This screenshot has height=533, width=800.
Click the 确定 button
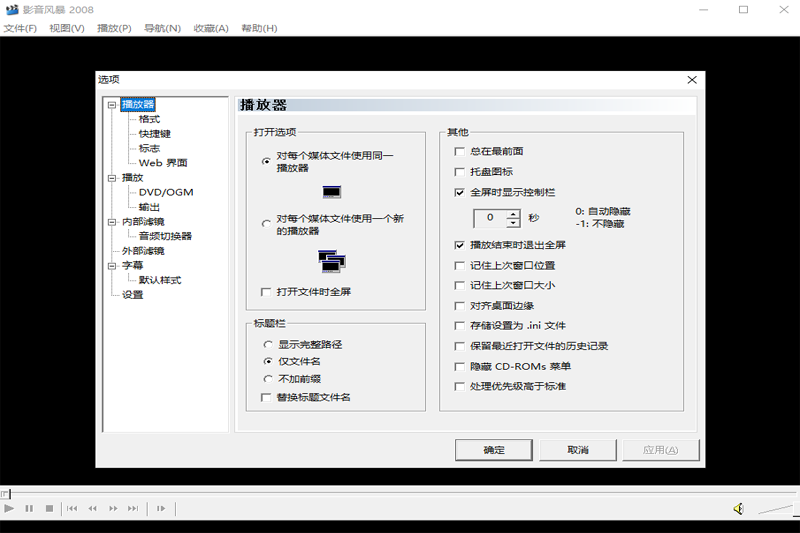pyautogui.click(x=493, y=450)
